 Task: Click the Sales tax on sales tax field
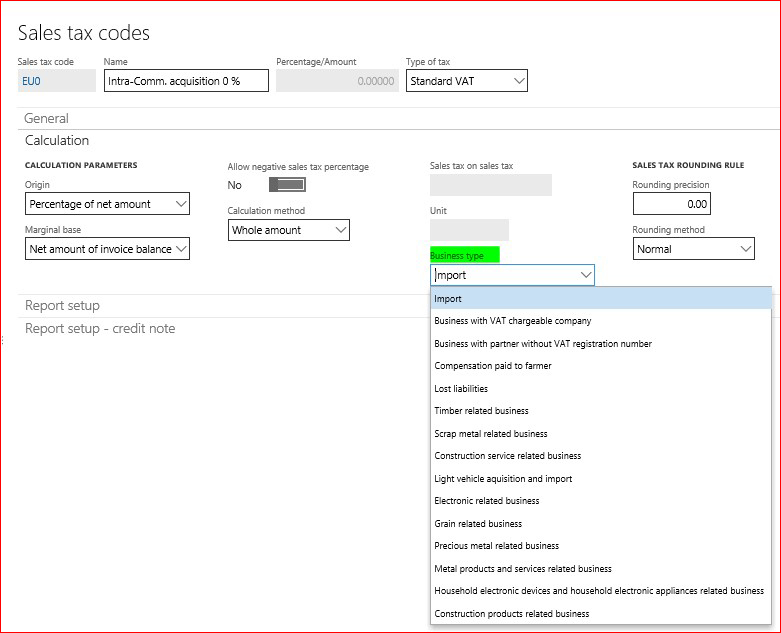pos(491,185)
